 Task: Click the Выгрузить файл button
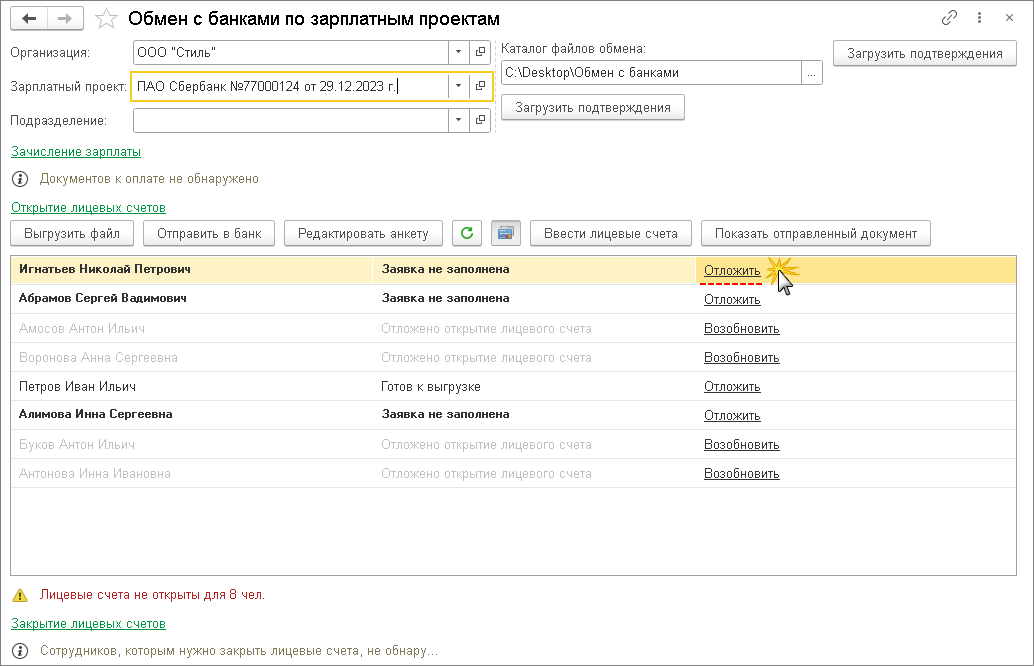(x=72, y=233)
